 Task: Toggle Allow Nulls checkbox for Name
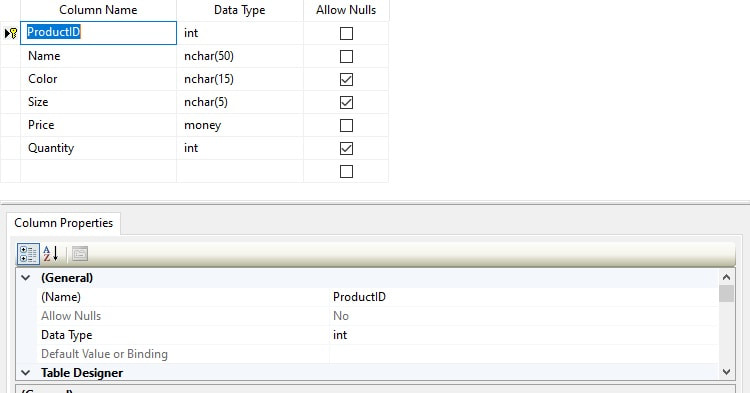346,56
